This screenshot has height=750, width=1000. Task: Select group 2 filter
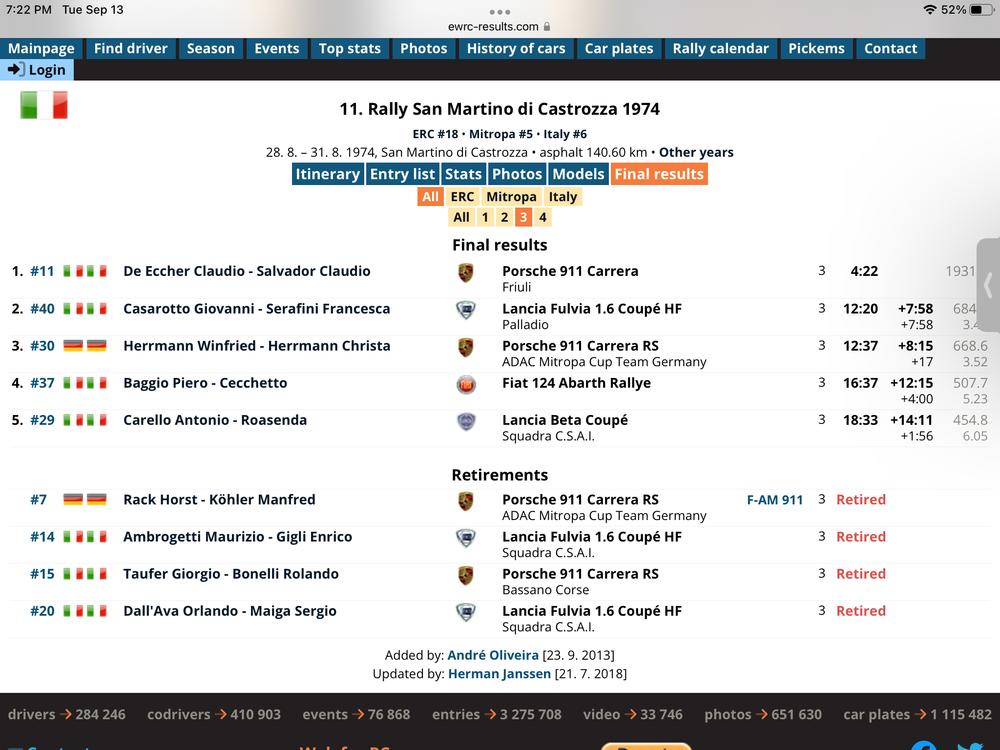504,217
